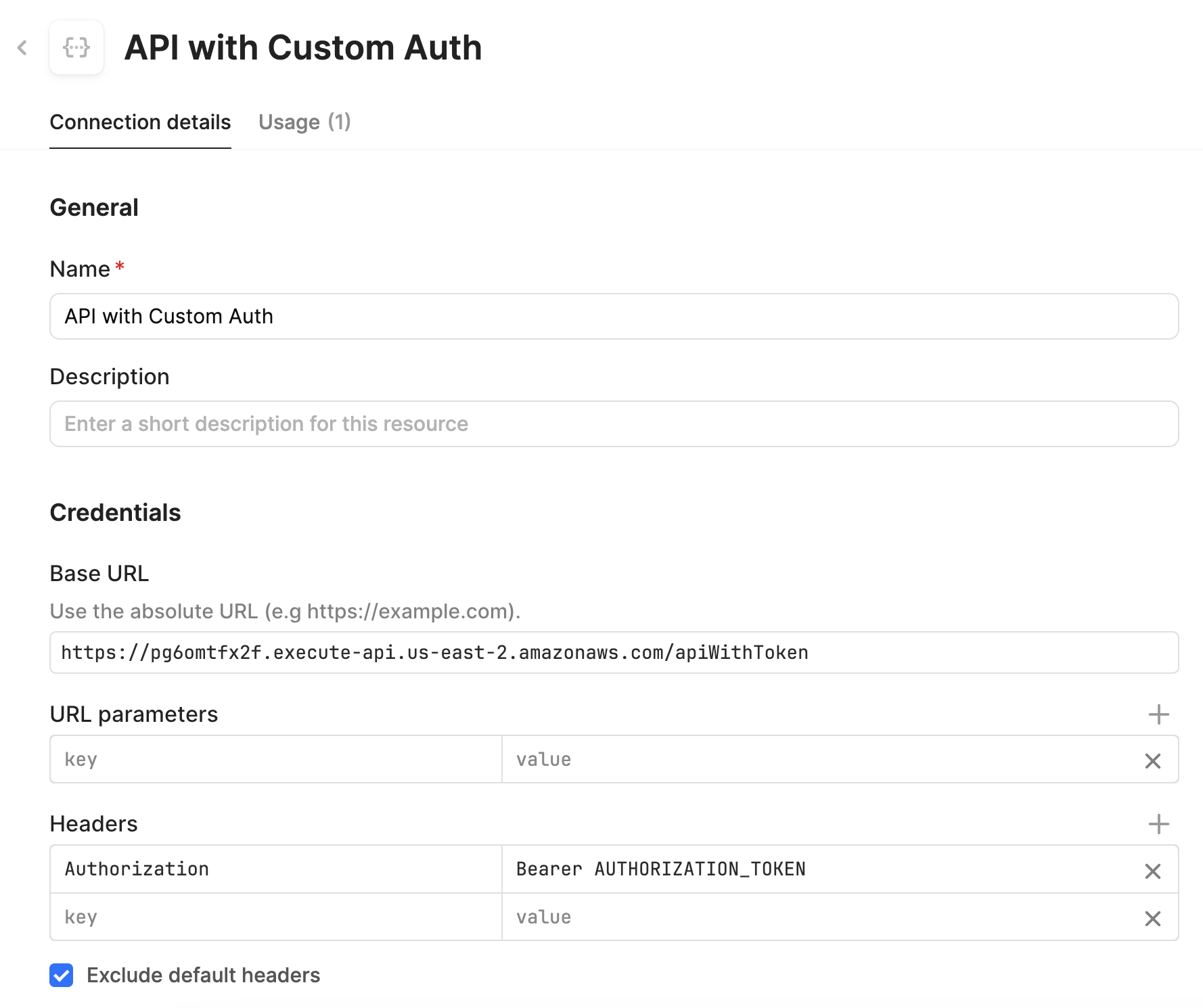Add a new URL parameter with plus icon
This screenshot has width=1203, height=1008.
point(1158,714)
